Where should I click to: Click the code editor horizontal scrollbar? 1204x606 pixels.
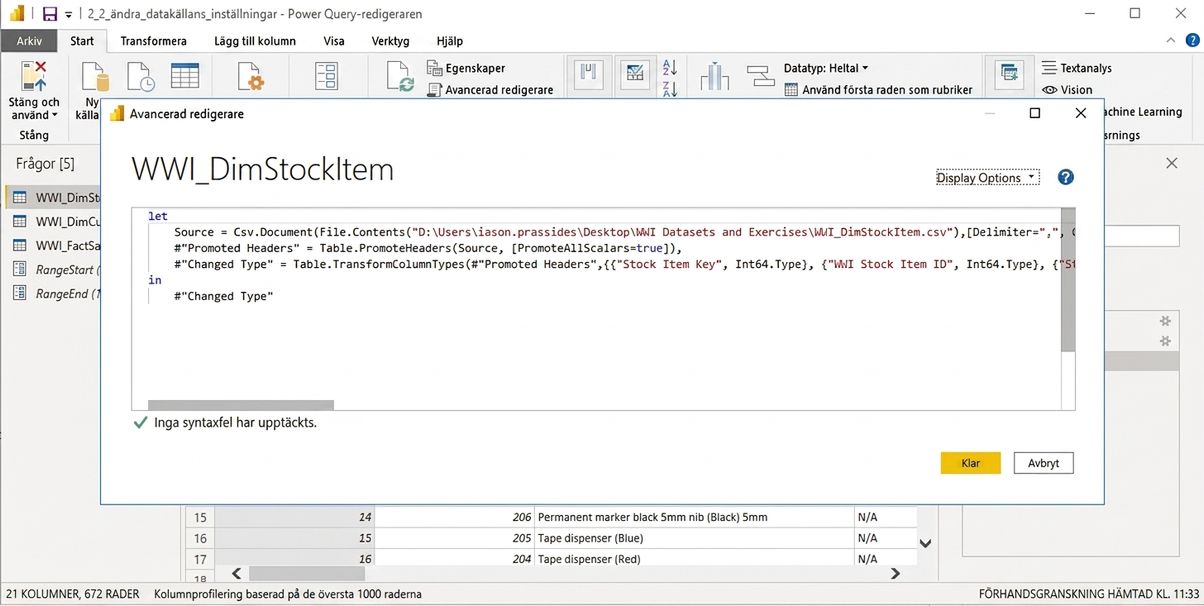240,405
